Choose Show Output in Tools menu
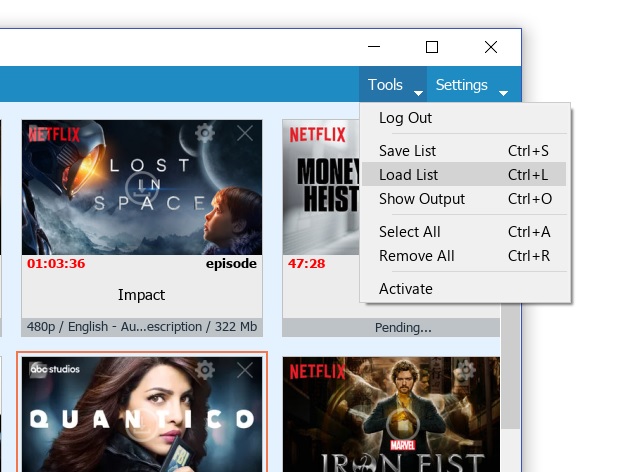Image resolution: width=643 pixels, height=472 pixels. 464,199
